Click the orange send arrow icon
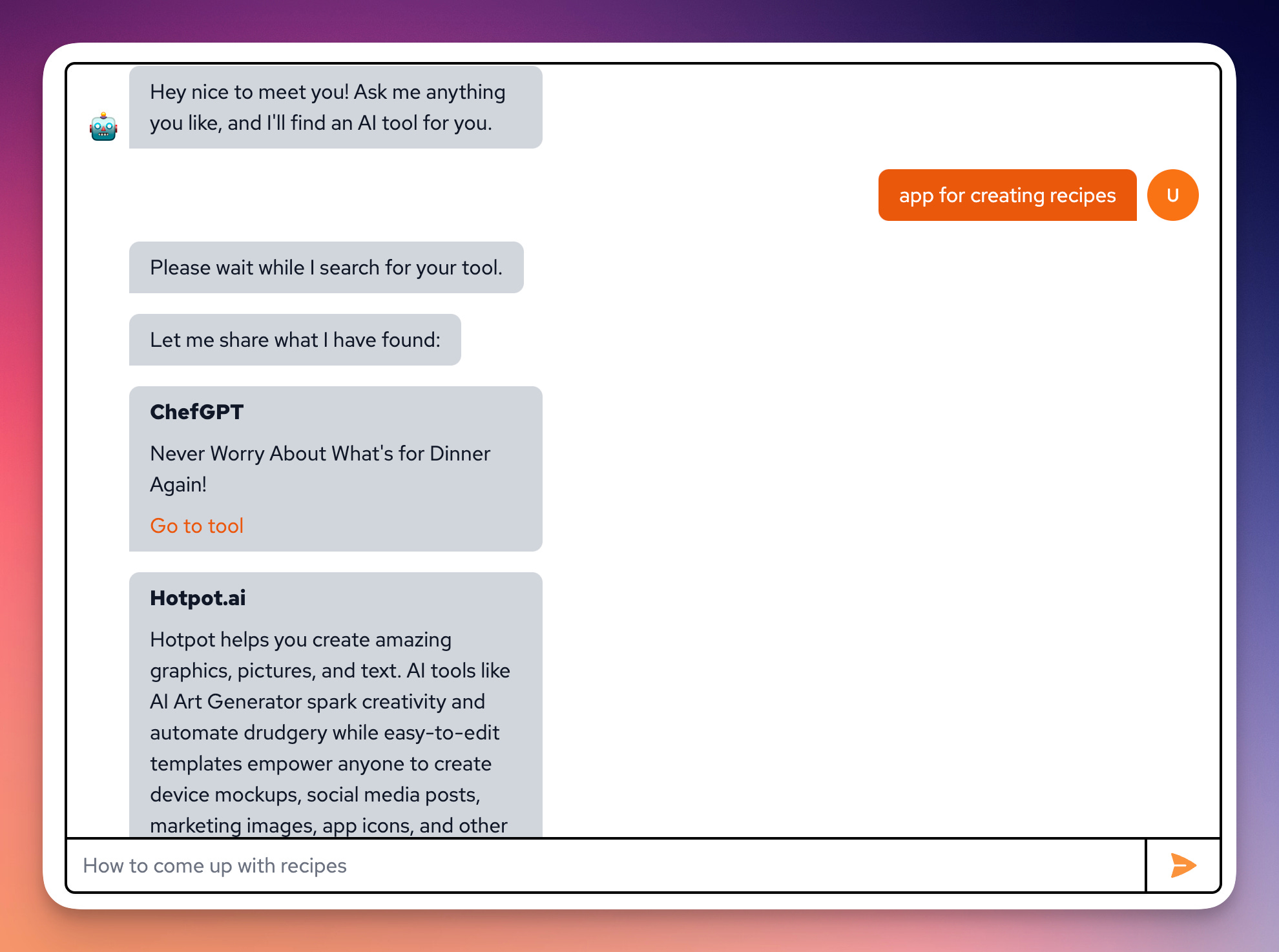 1183,865
